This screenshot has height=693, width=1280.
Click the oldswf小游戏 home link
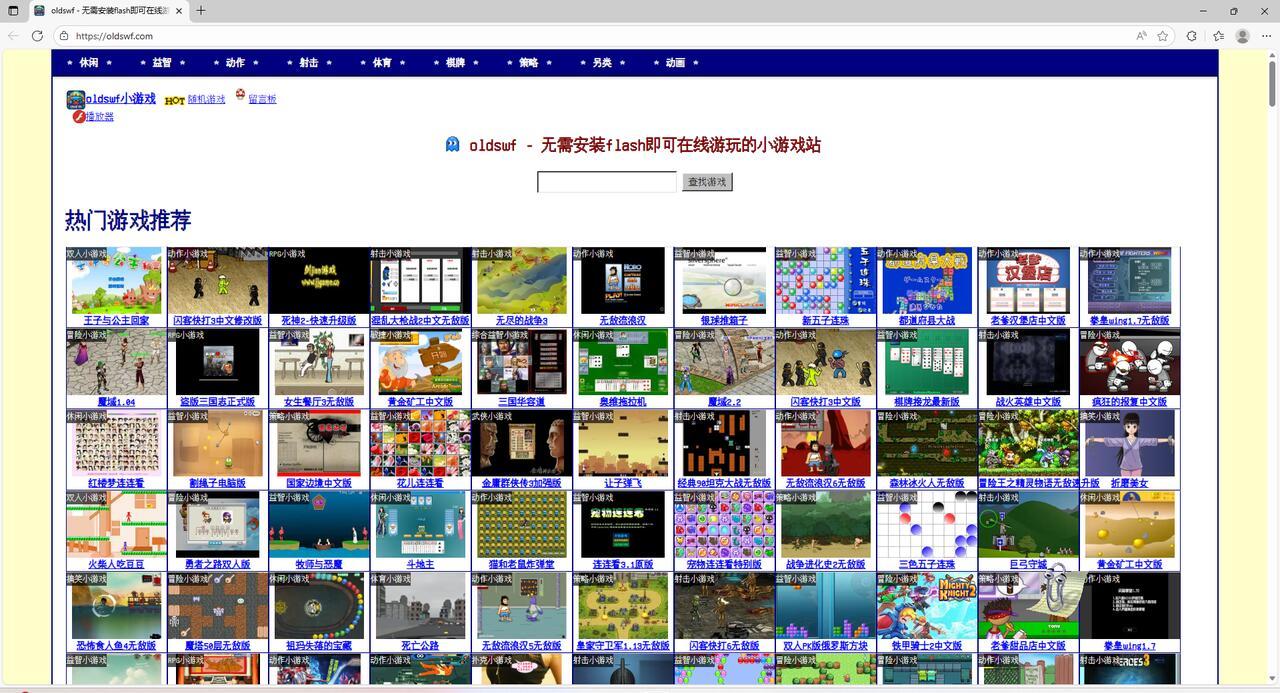click(x=121, y=99)
